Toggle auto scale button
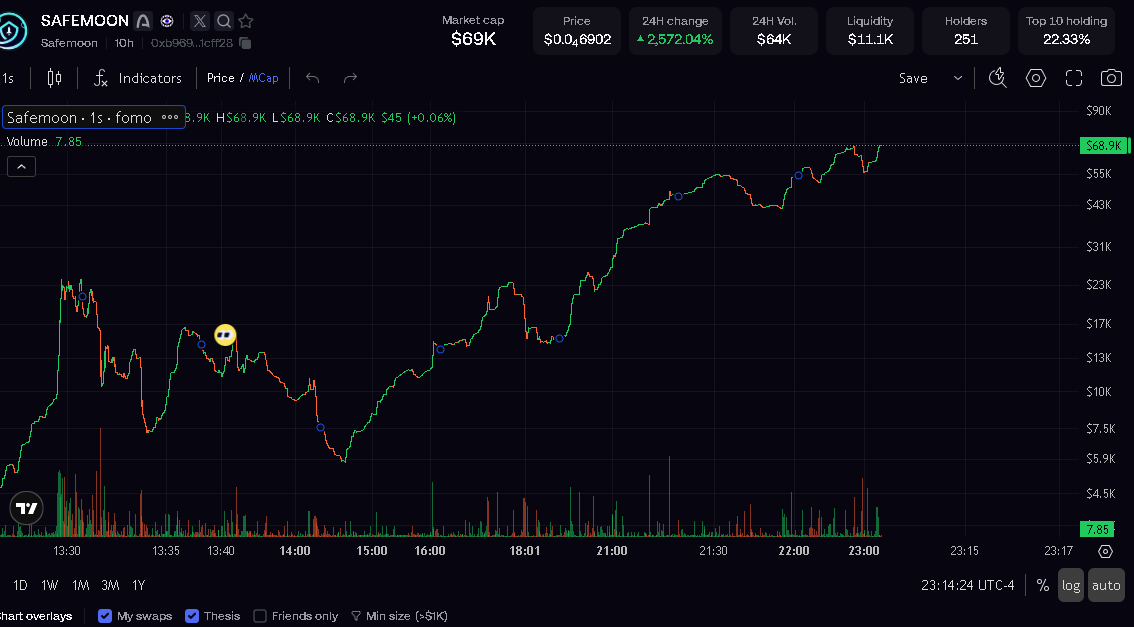The image size is (1134, 627). pyautogui.click(x=1106, y=585)
